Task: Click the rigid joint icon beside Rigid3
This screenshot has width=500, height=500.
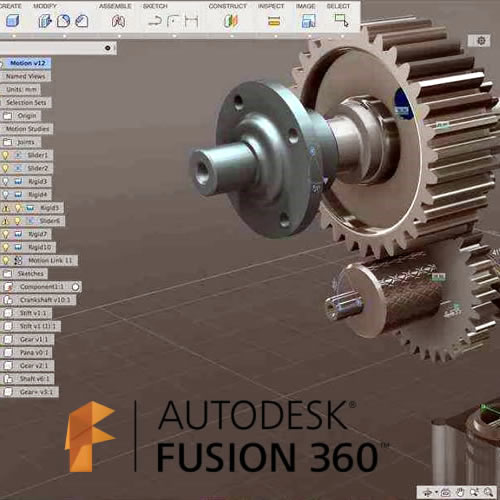Action: (18, 182)
